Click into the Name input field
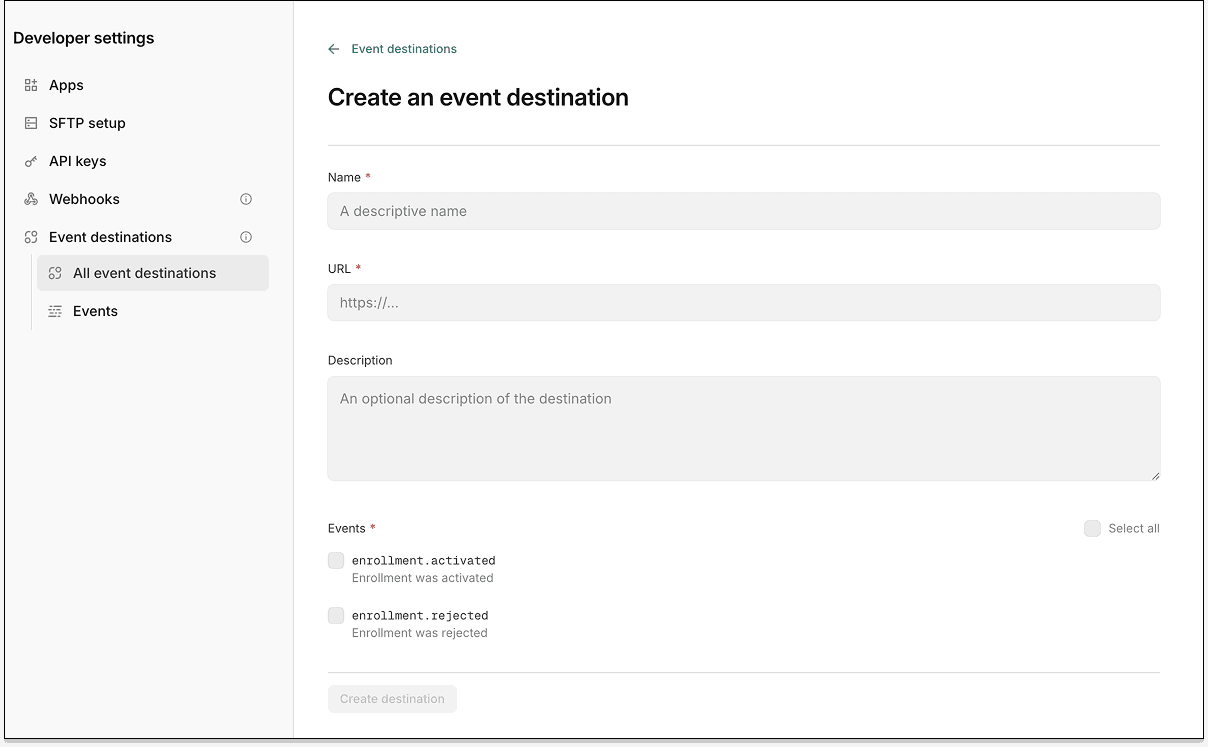The image size is (1208, 747). click(744, 211)
